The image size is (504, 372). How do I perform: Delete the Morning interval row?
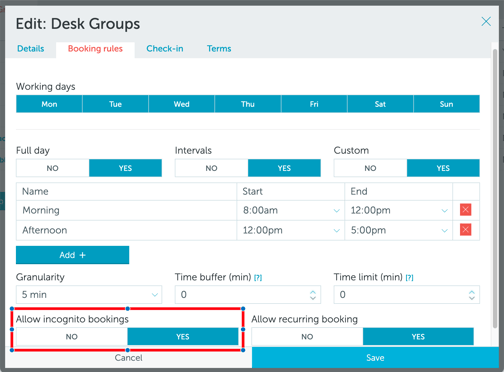tap(465, 210)
